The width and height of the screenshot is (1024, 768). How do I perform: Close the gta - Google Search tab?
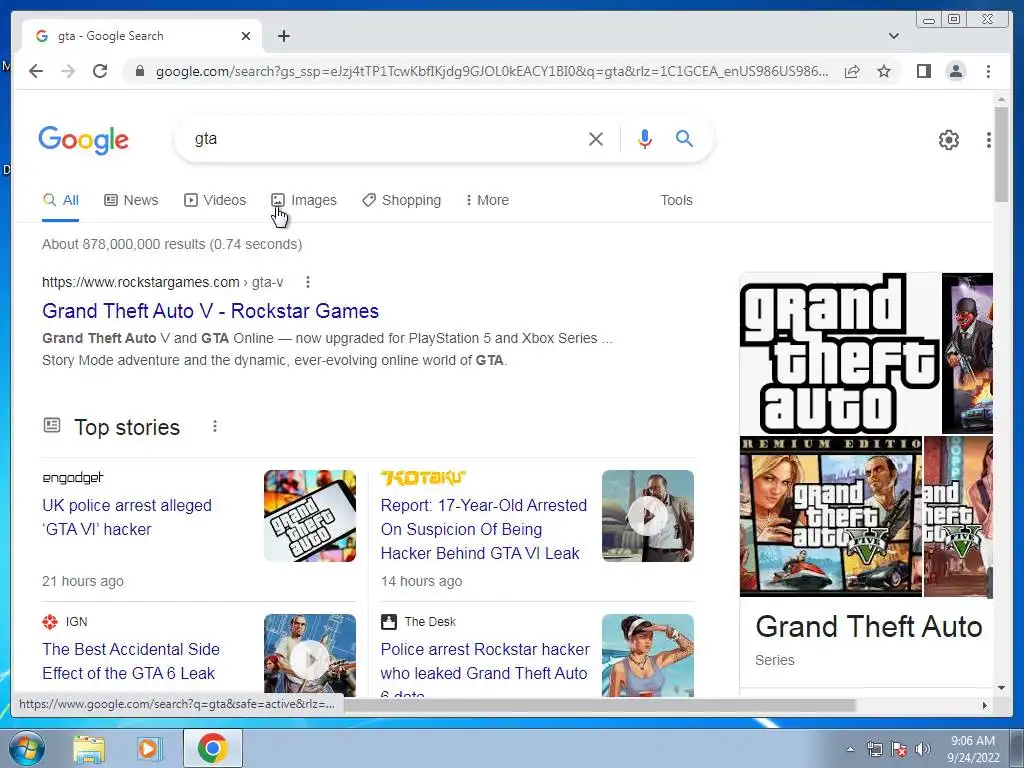coord(246,36)
